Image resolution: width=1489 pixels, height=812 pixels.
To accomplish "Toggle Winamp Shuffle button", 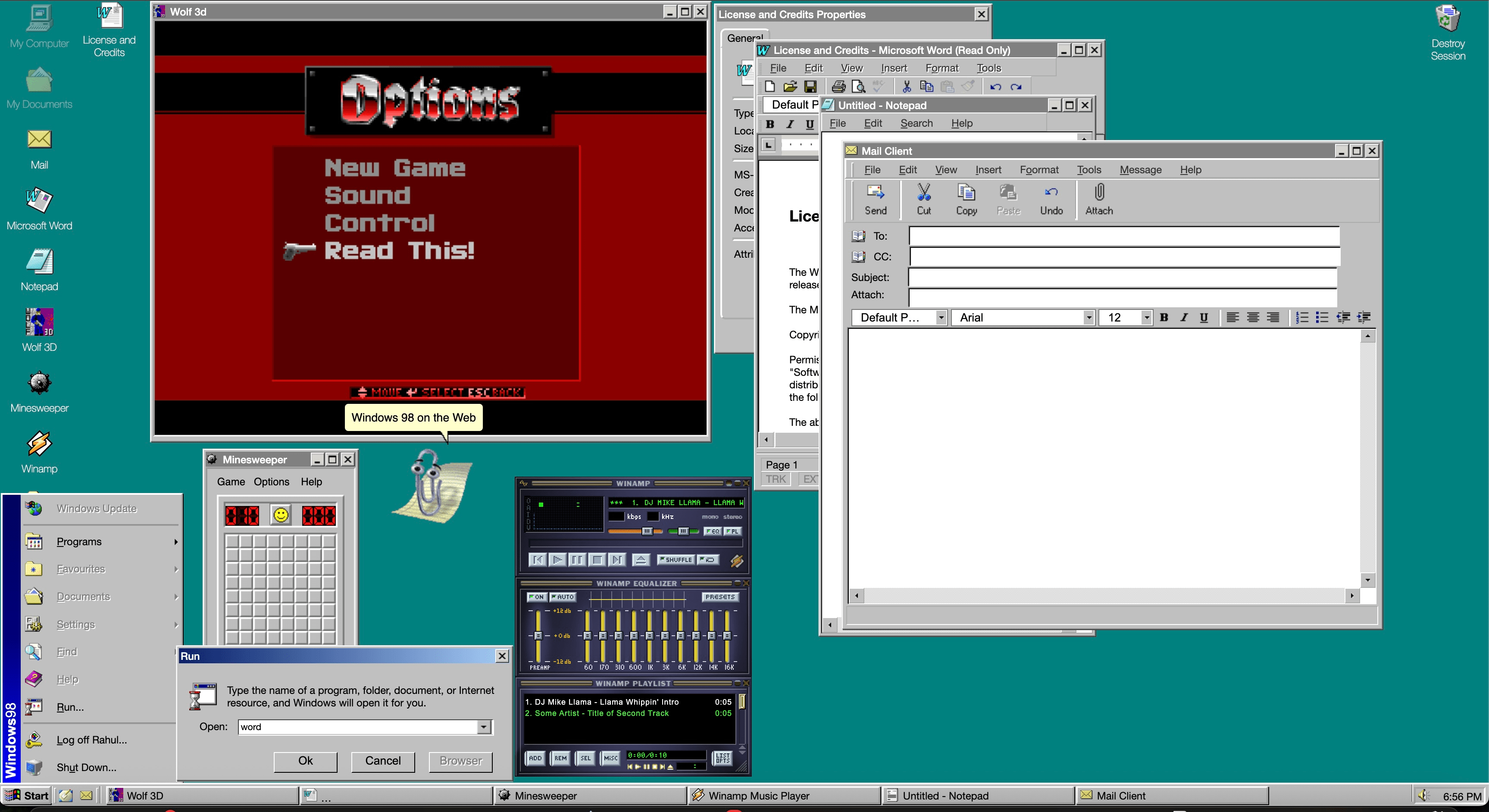I will (676, 559).
